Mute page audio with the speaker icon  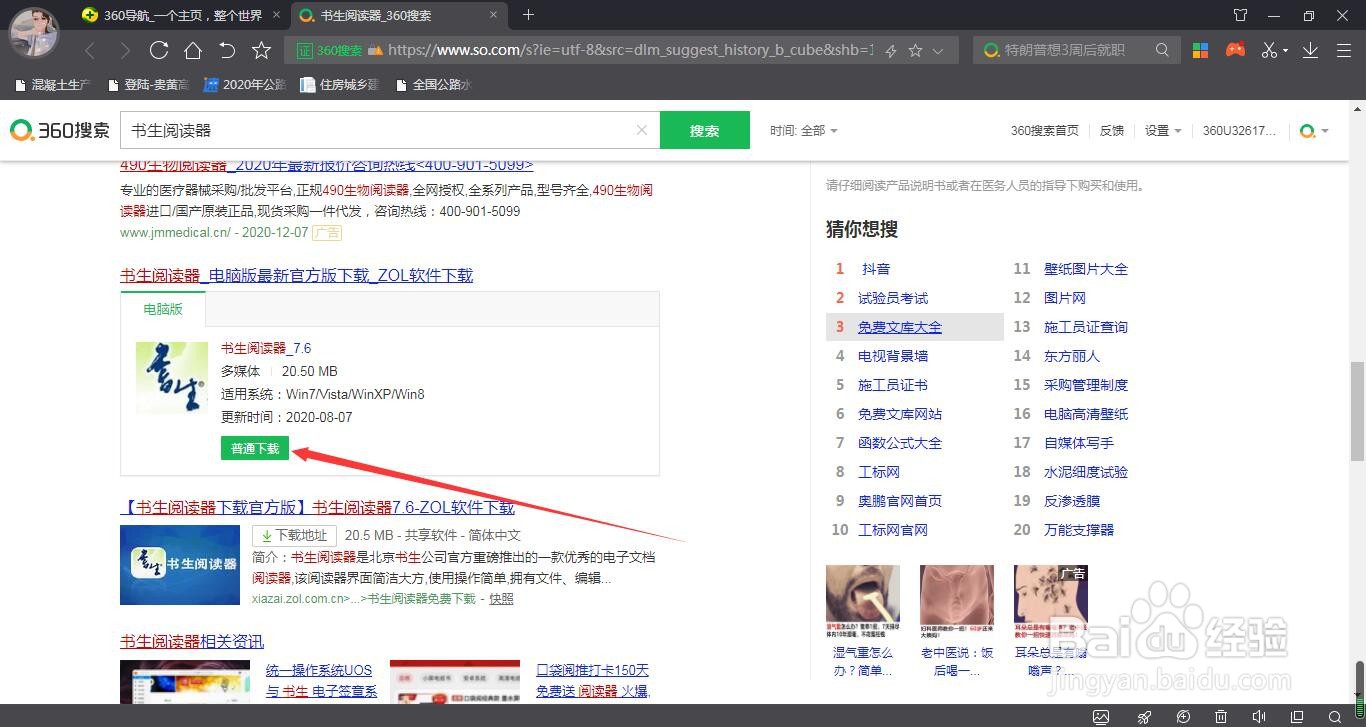(1260, 716)
